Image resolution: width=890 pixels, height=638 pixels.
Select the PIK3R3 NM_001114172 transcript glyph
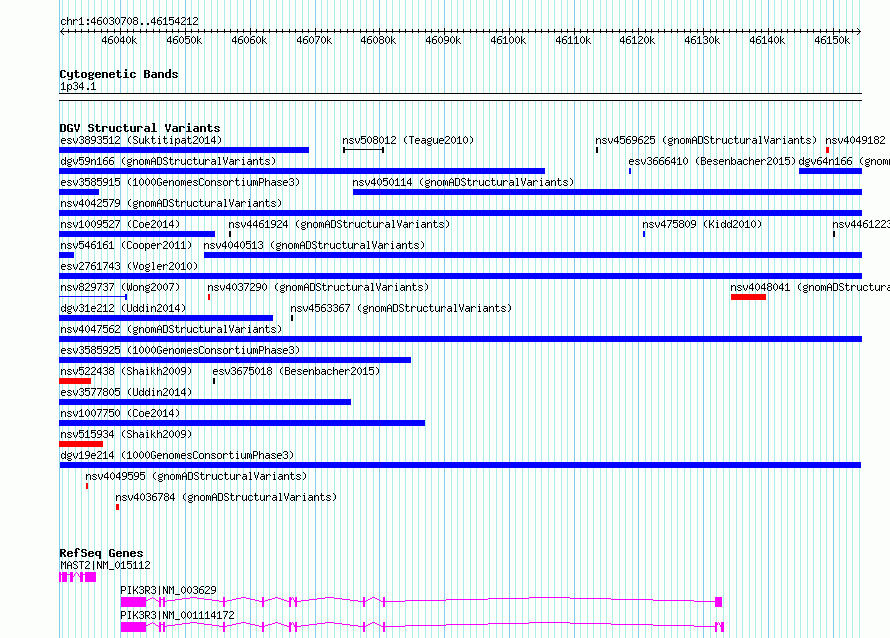pyautogui.click(x=422, y=627)
